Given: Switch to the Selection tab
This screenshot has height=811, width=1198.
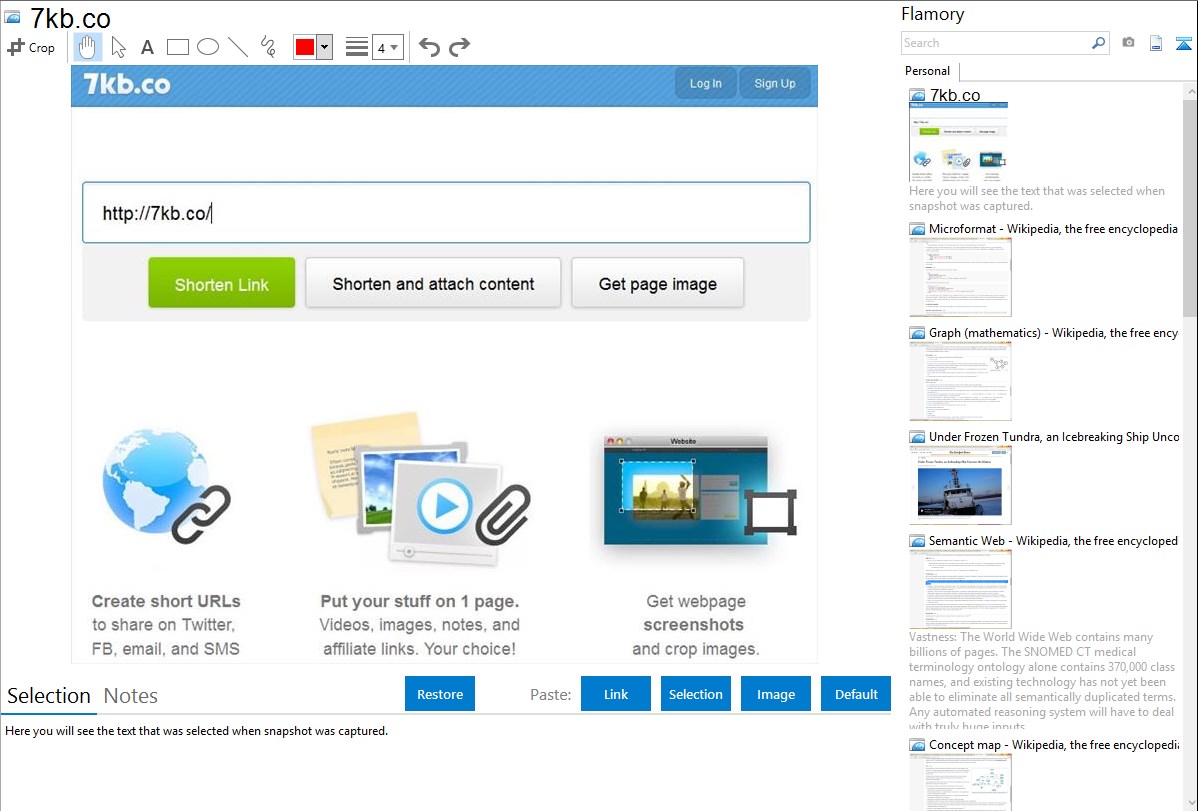Looking at the screenshot, I should pyautogui.click(x=49, y=696).
